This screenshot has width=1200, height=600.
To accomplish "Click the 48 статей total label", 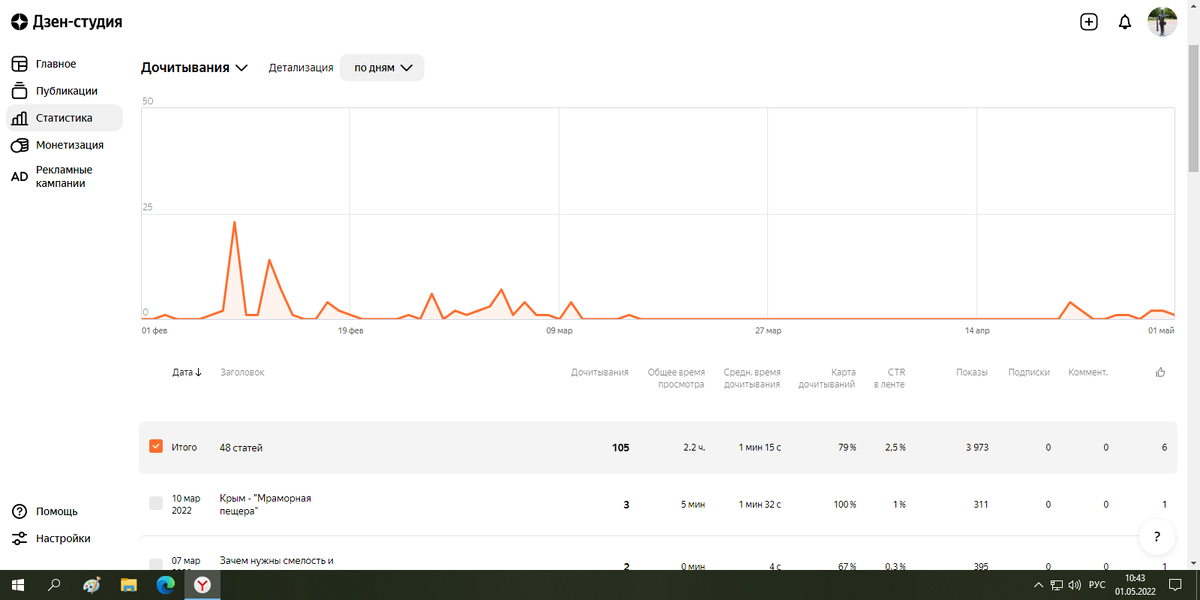I will (x=241, y=448).
